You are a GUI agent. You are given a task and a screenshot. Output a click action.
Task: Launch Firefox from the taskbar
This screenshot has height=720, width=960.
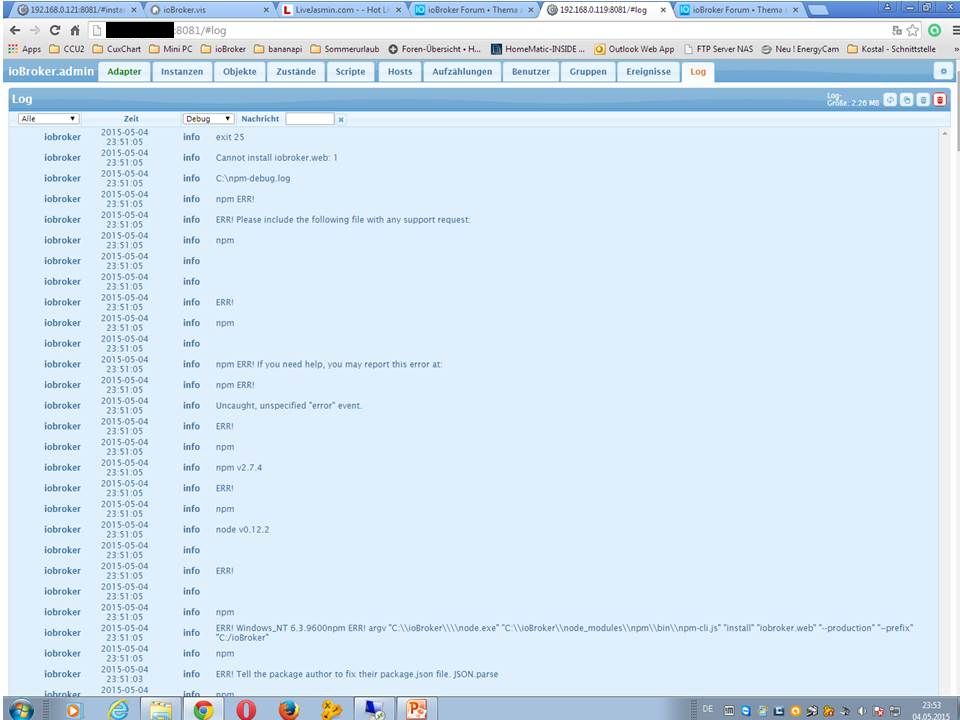(288, 710)
